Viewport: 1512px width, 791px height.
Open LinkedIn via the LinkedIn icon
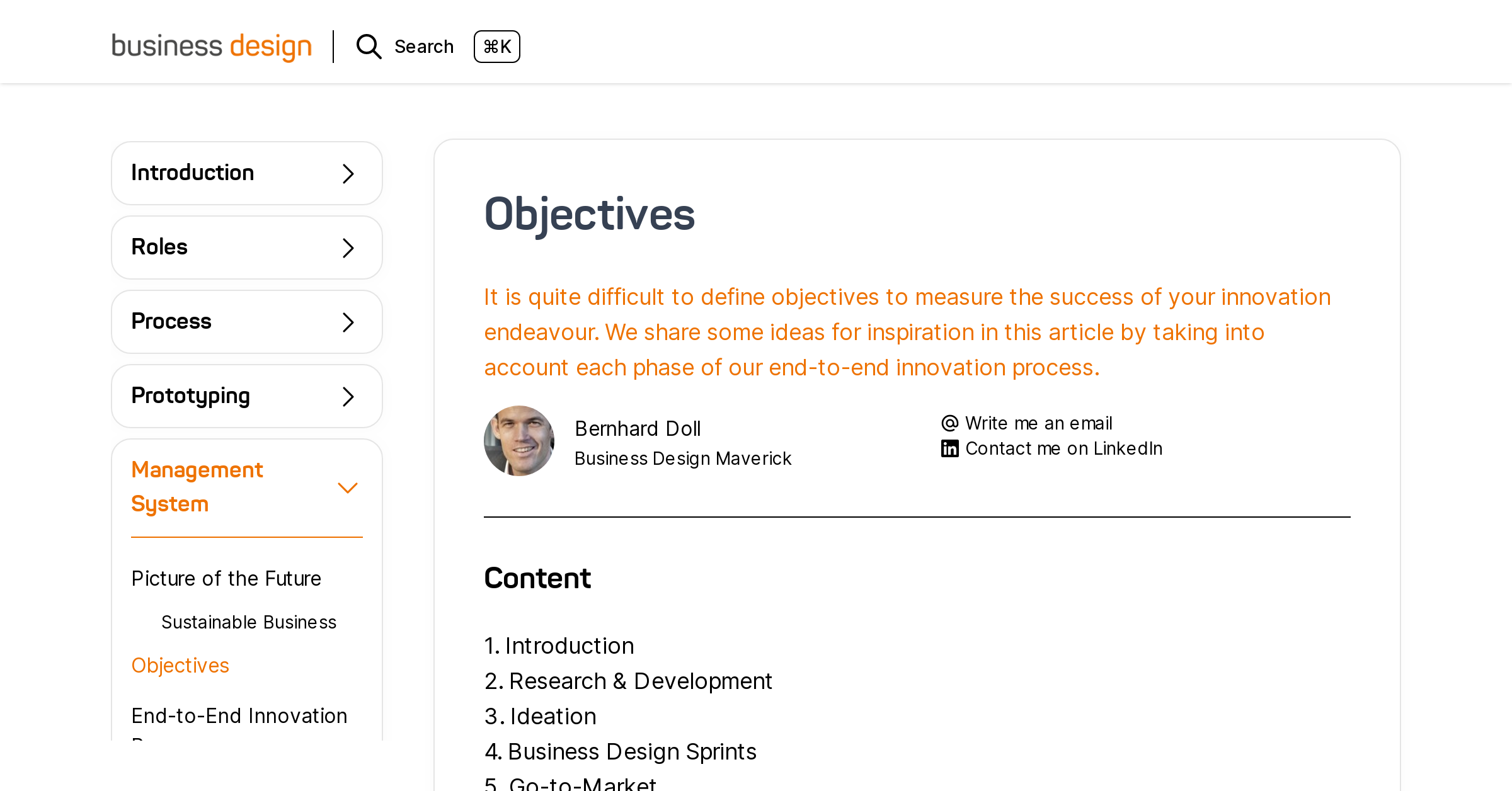(x=950, y=448)
